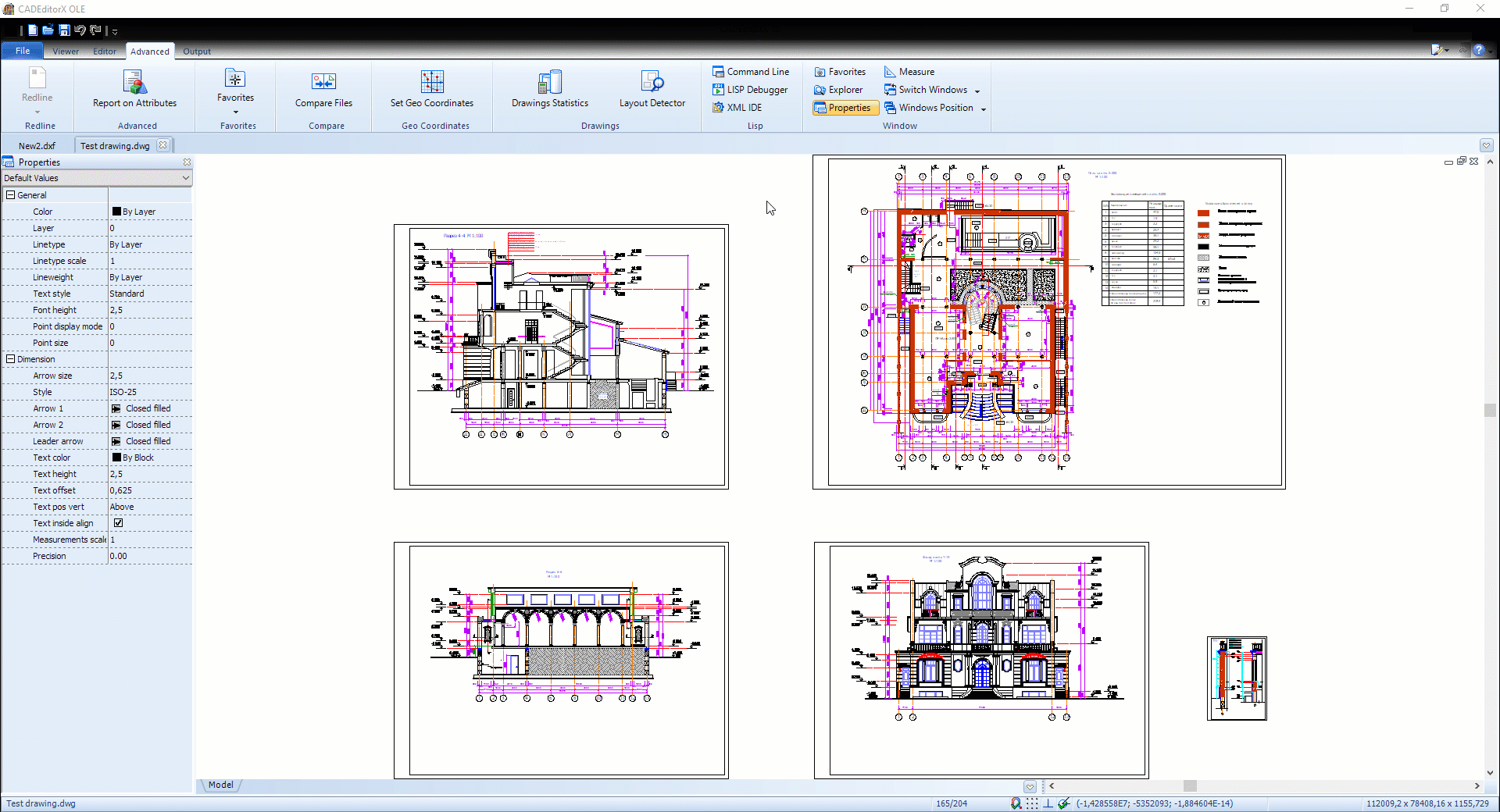Open the XML IDE
This screenshot has width=1500, height=812.
coord(737,108)
